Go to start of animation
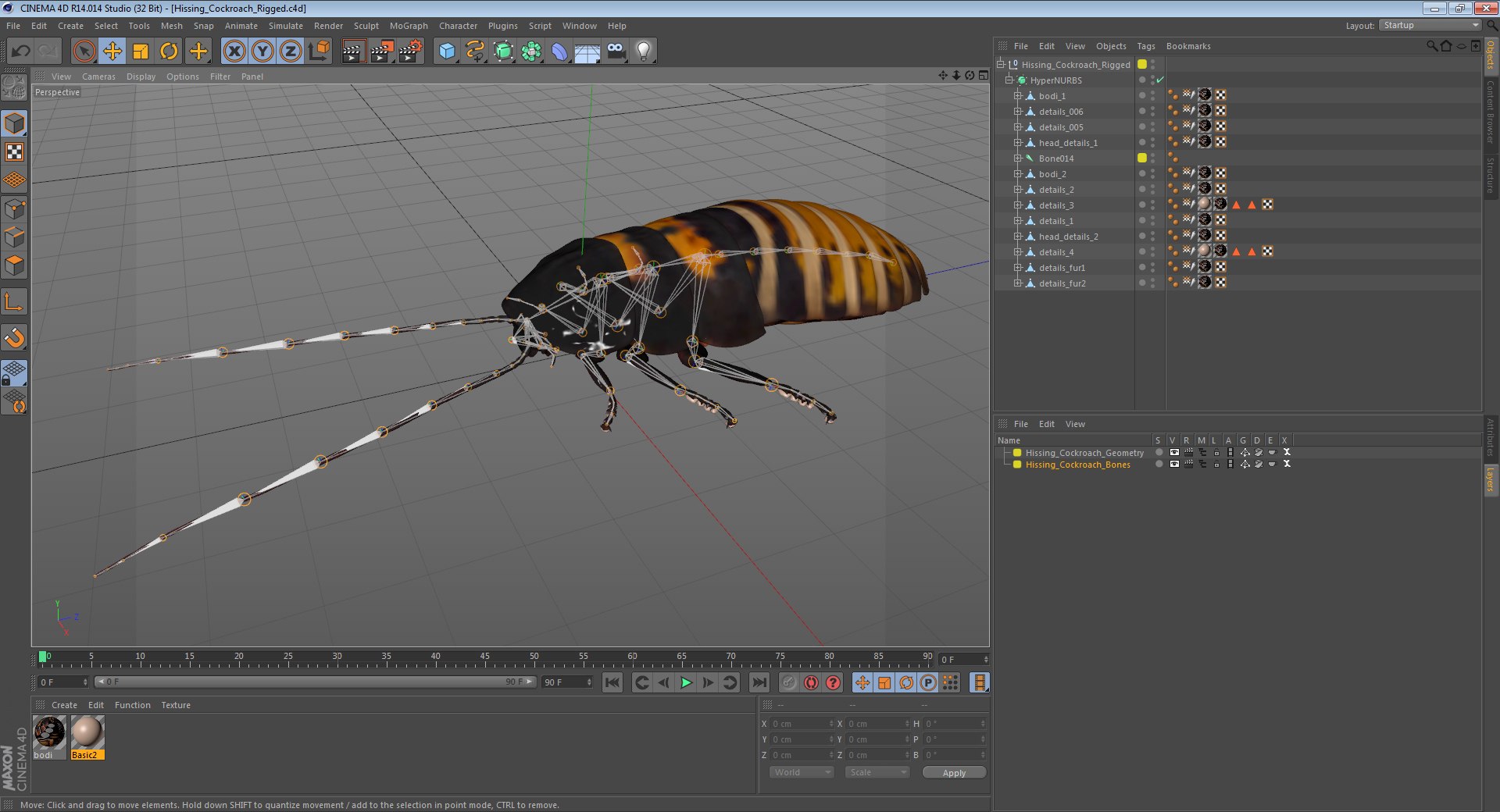Viewport: 1500px width, 812px height. [612, 683]
